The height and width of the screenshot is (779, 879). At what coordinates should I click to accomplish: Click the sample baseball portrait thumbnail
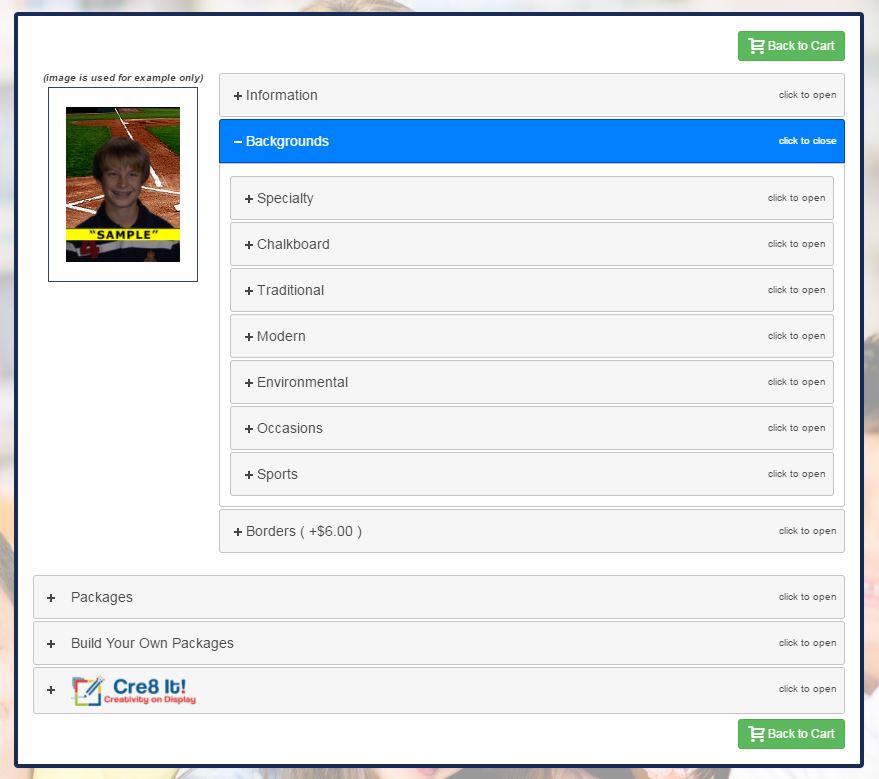[123, 184]
